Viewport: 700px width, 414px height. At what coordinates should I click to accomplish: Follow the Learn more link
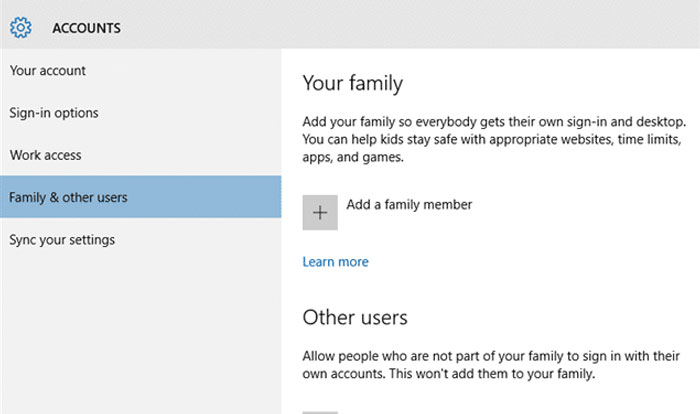point(335,262)
